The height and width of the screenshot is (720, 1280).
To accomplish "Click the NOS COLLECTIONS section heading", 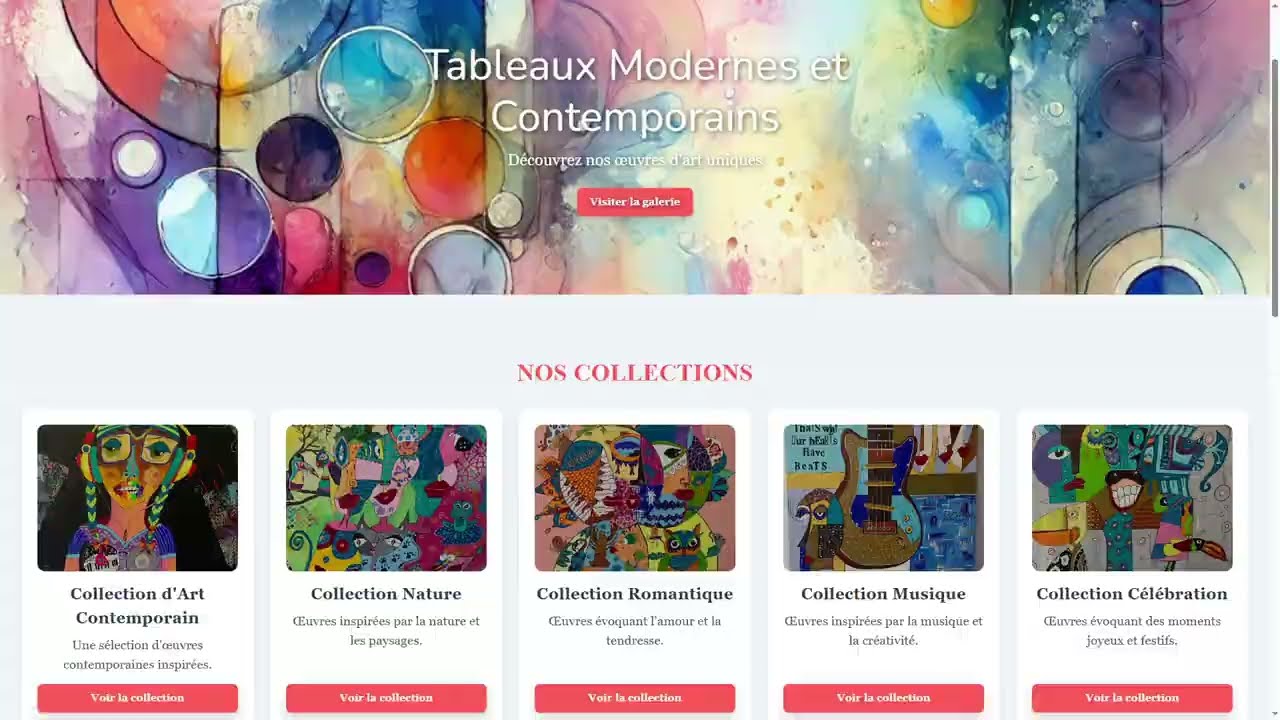I will click(x=635, y=373).
